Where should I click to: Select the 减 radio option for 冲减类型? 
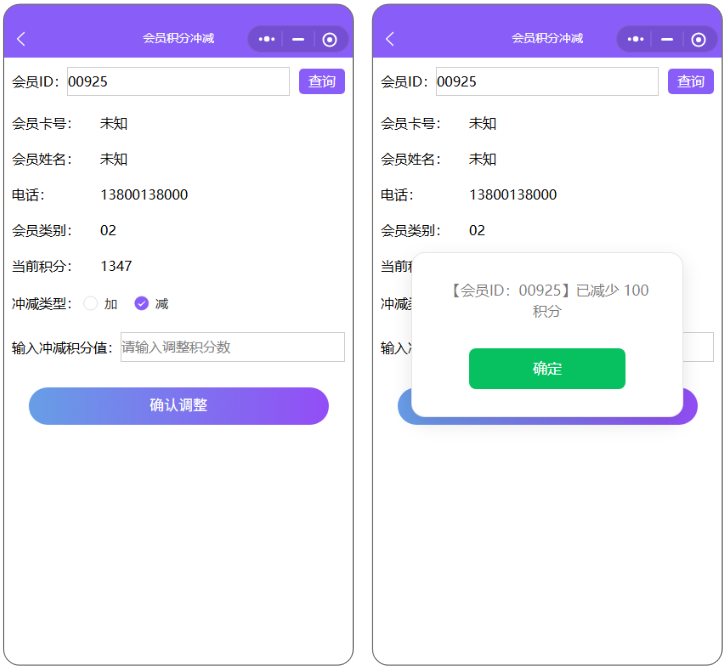click(141, 303)
